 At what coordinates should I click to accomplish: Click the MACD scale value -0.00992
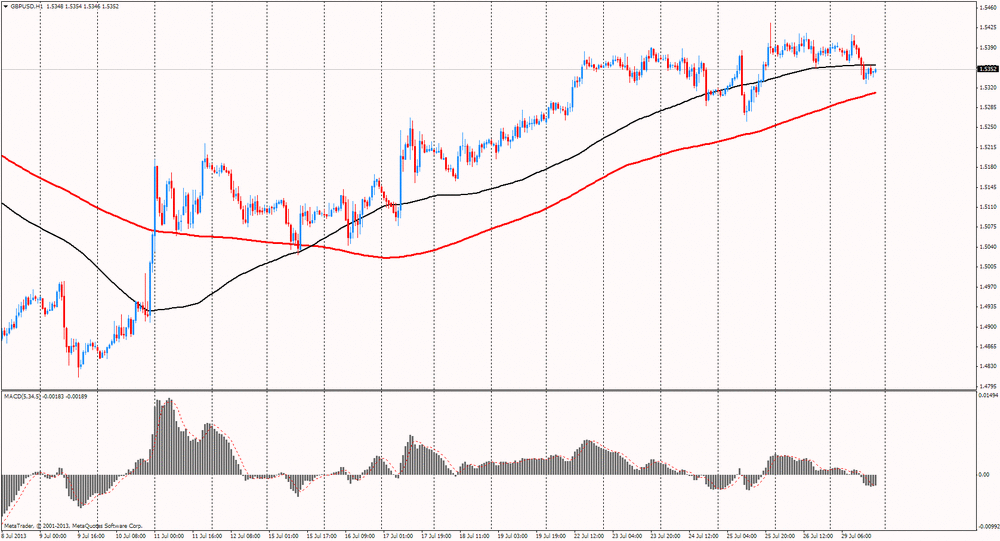click(988, 527)
